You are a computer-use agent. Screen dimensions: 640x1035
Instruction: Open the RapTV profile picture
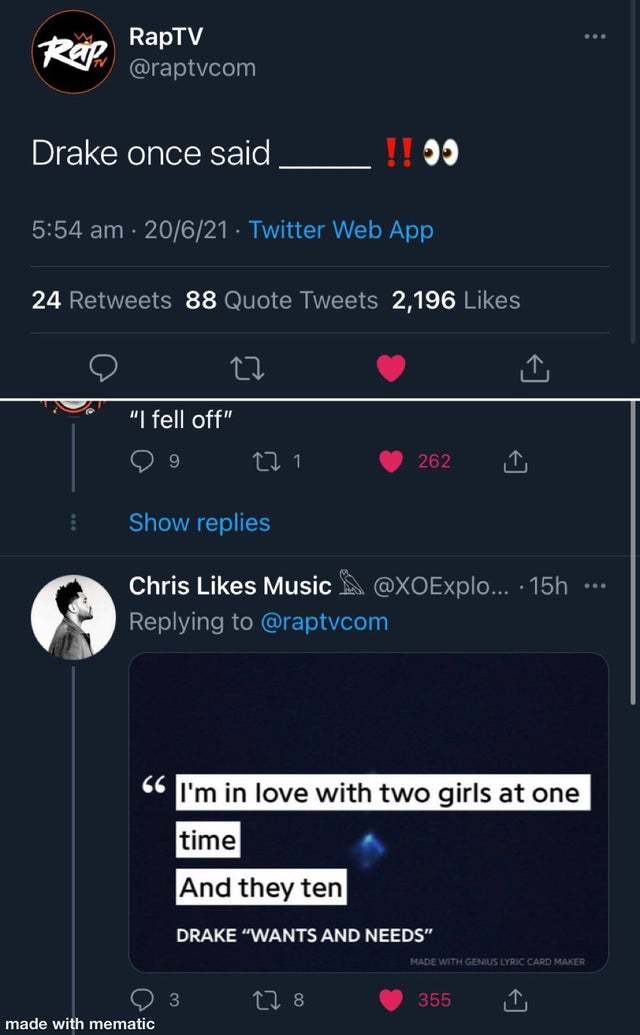[73, 52]
